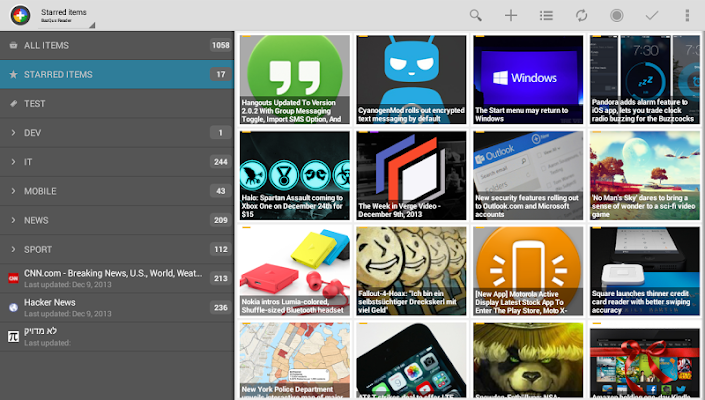
Task: Toggle unread filter circle icon
Action: coord(616,16)
